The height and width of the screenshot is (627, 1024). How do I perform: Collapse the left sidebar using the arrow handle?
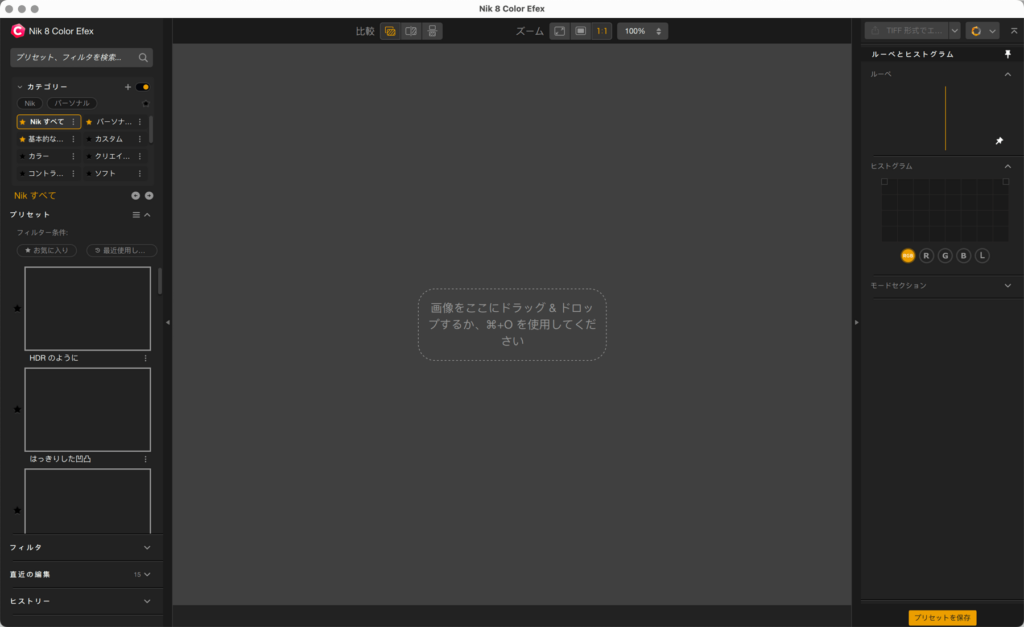168,323
